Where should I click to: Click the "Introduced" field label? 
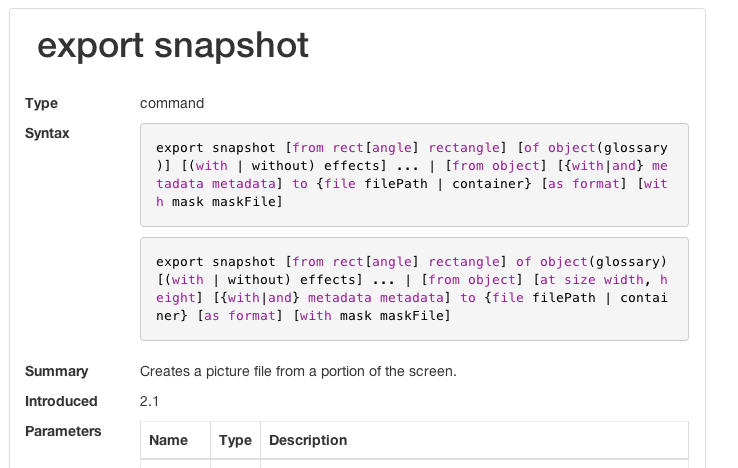coord(61,401)
